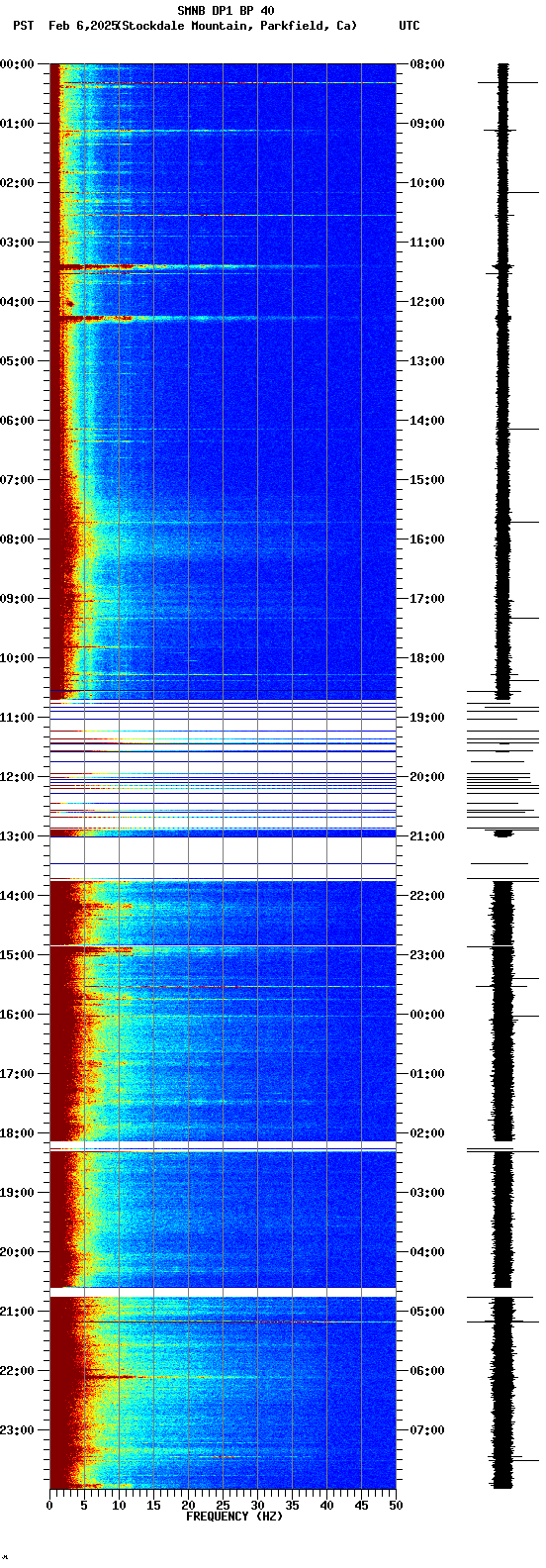Select frequency axis tick label 10
The height and width of the screenshot is (1568, 546).
pos(119,1506)
